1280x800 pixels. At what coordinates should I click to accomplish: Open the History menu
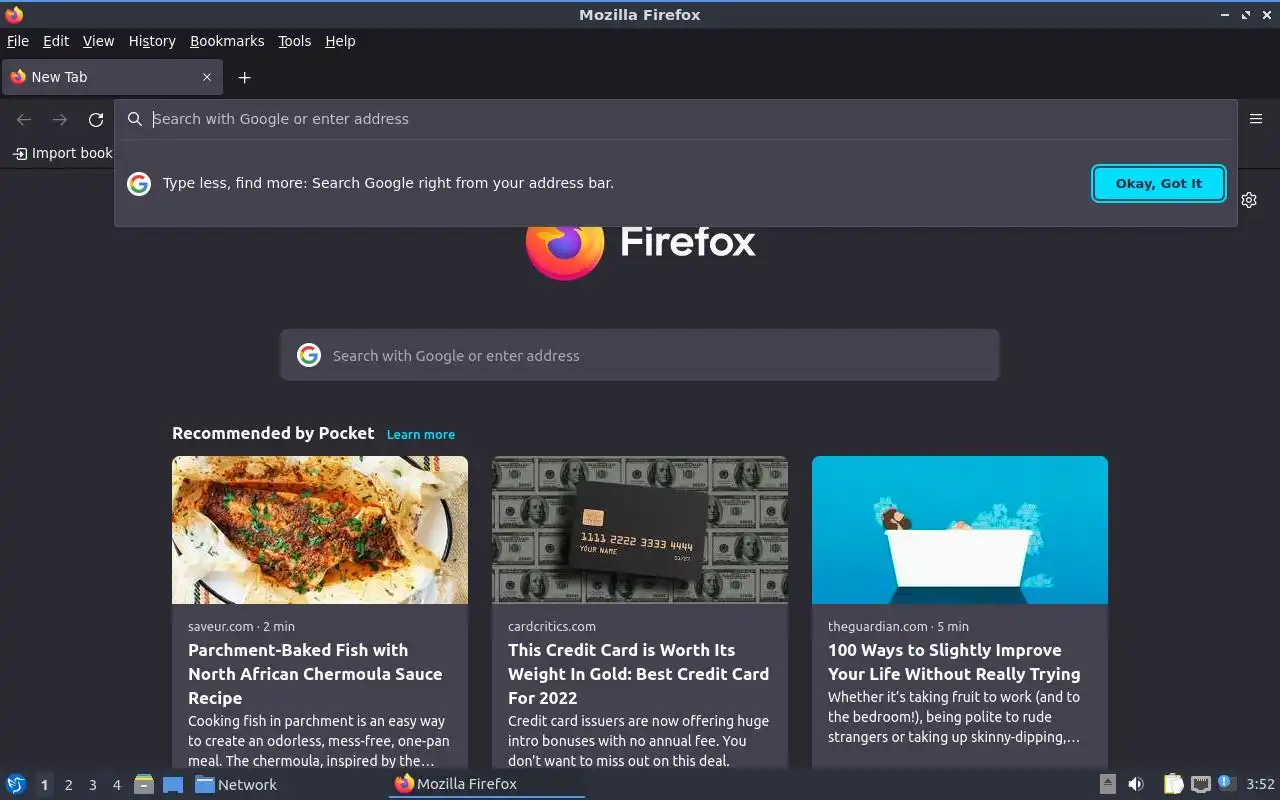point(152,41)
